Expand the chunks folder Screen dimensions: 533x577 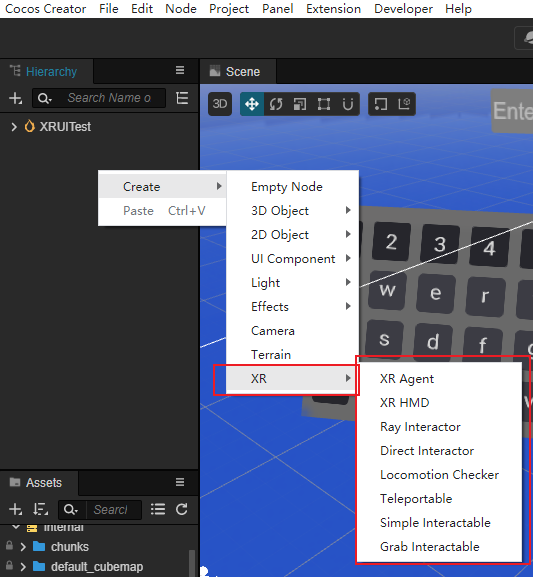(x=23, y=547)
